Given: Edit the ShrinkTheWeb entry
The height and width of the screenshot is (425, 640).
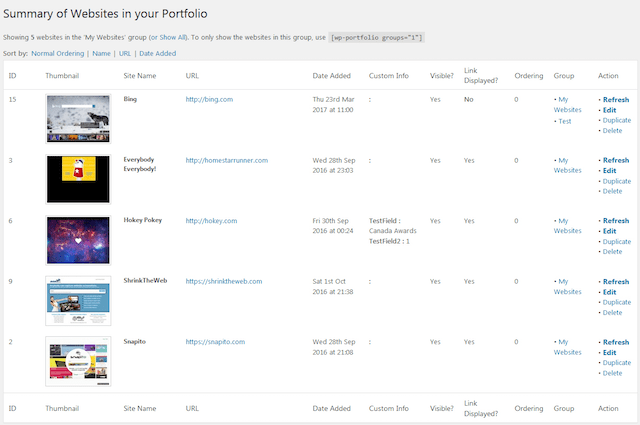Looking at the screenshot, I should (609, 292).
